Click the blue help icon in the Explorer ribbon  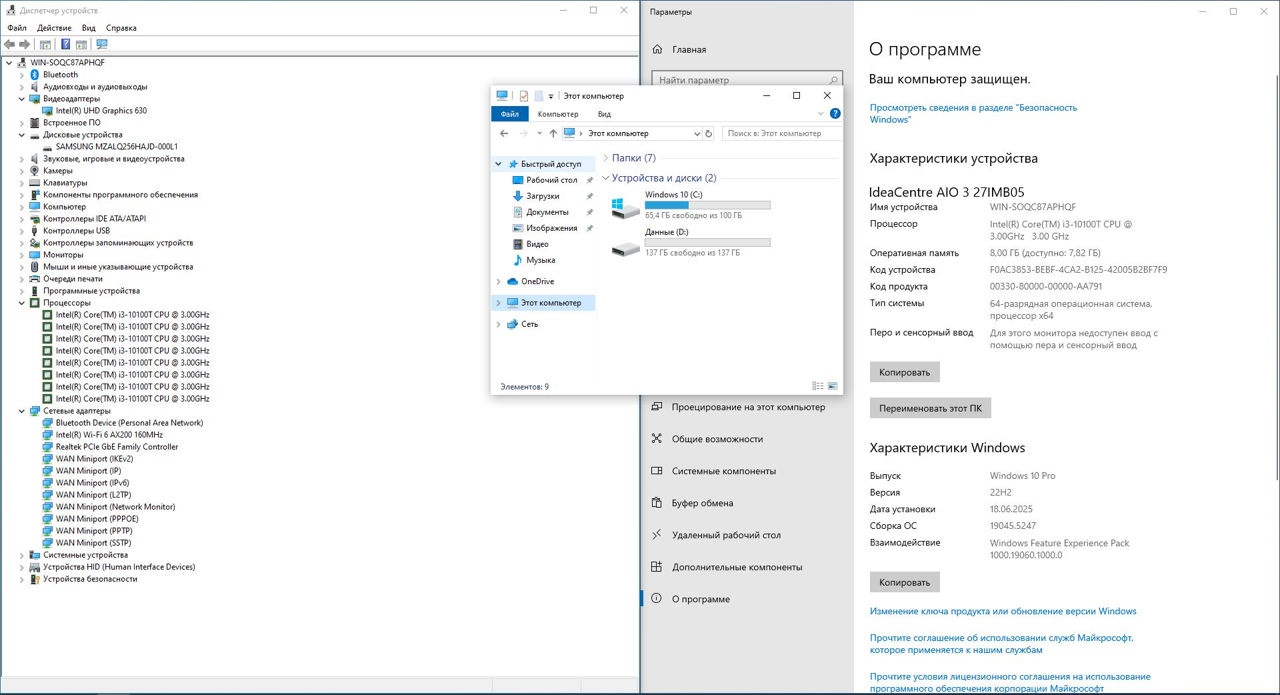835,114
